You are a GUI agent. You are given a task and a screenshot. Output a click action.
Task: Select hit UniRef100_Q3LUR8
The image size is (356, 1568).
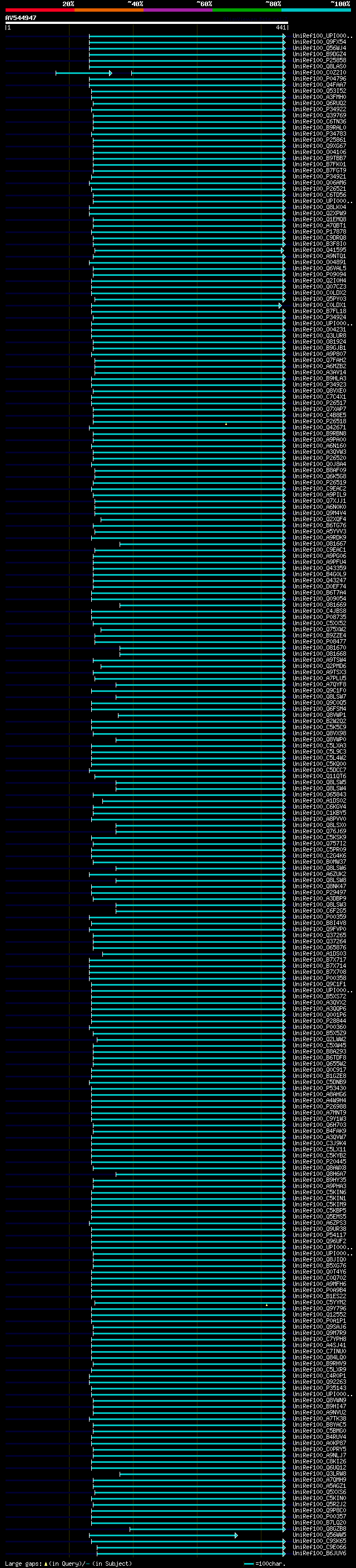pos(319,335)
